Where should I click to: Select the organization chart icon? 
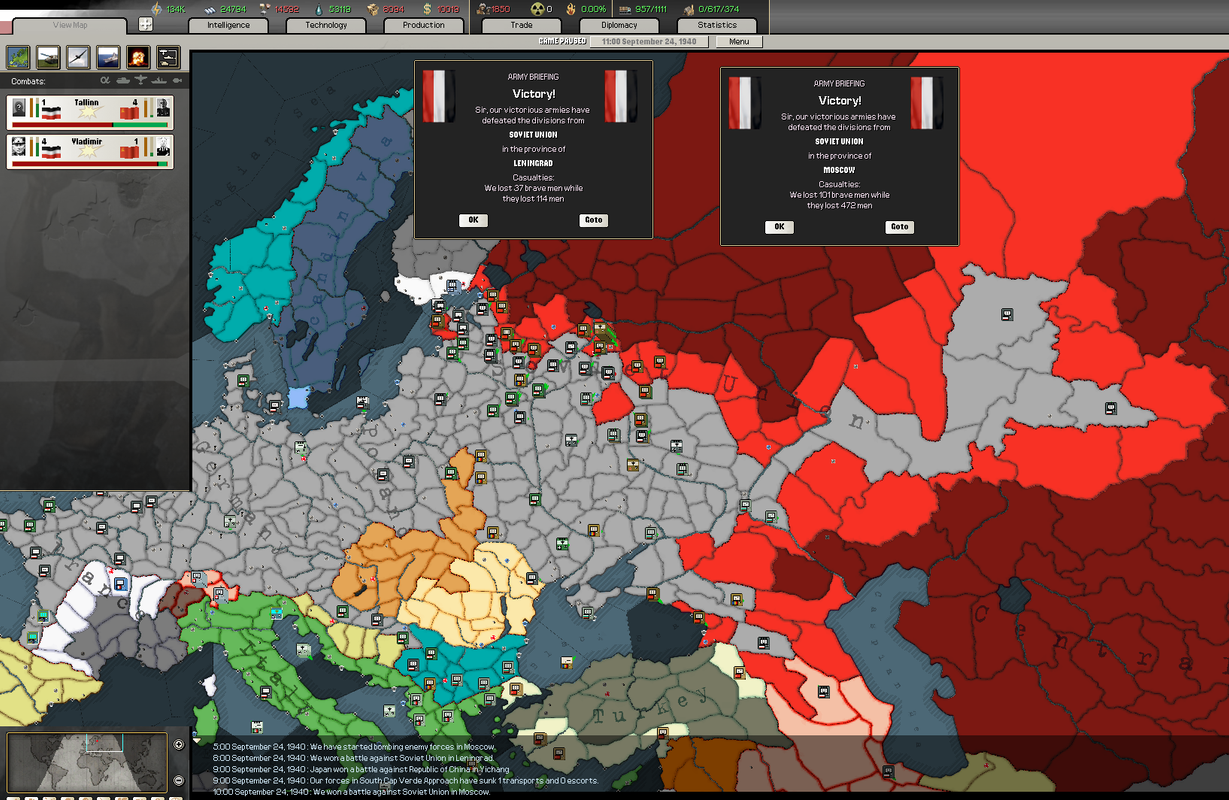tap(168, 57)
